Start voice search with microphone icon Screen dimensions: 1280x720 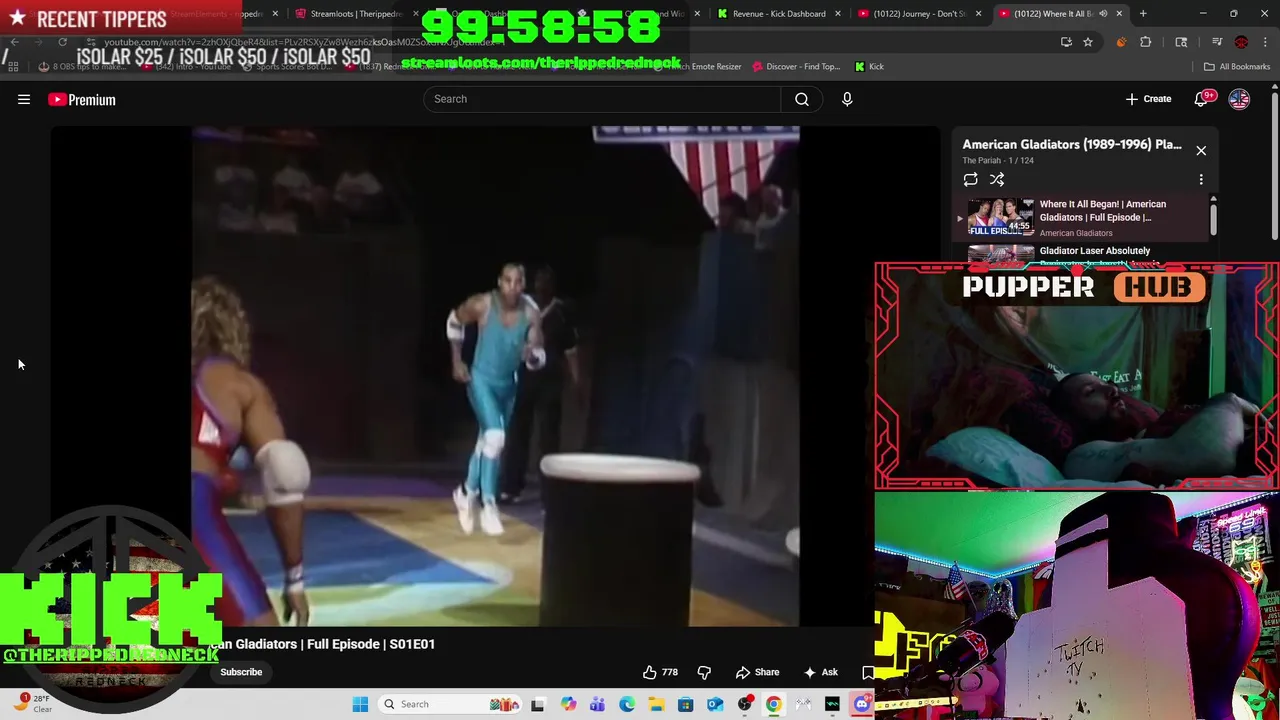pos(847,99)
